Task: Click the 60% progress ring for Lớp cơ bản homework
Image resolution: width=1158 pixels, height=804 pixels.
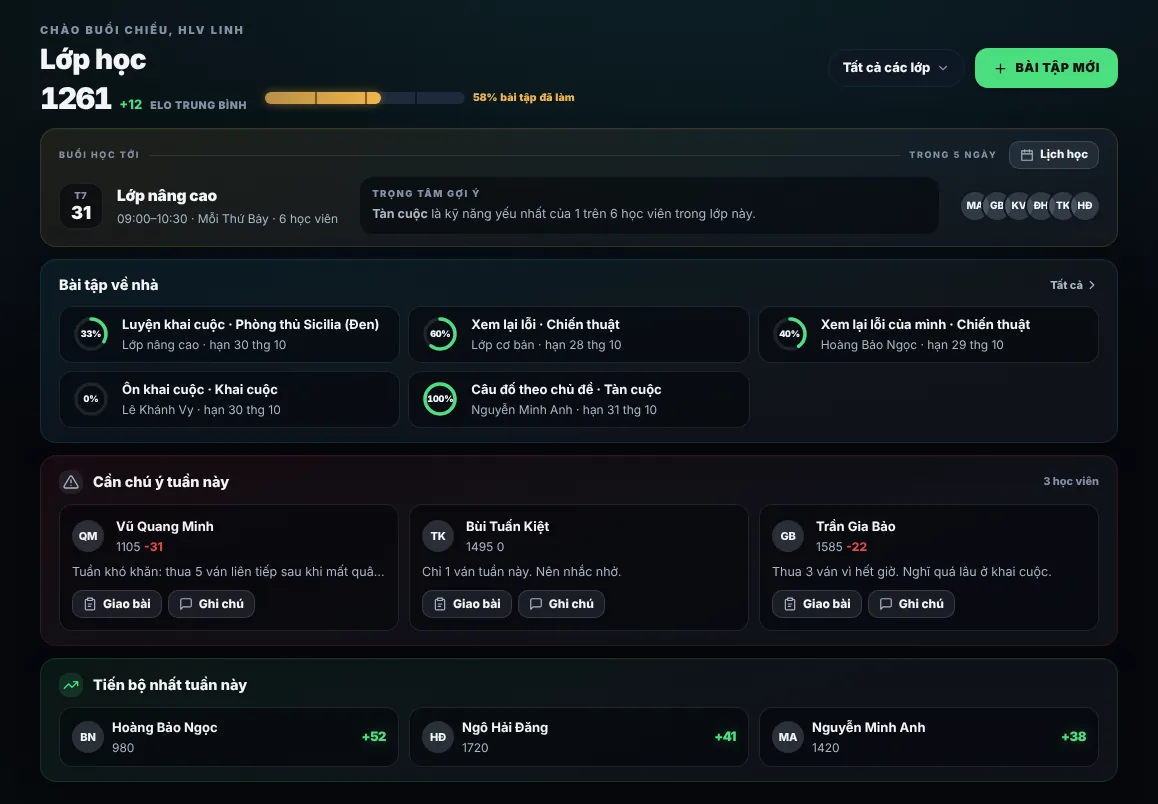Action: [x=440, y=334]
